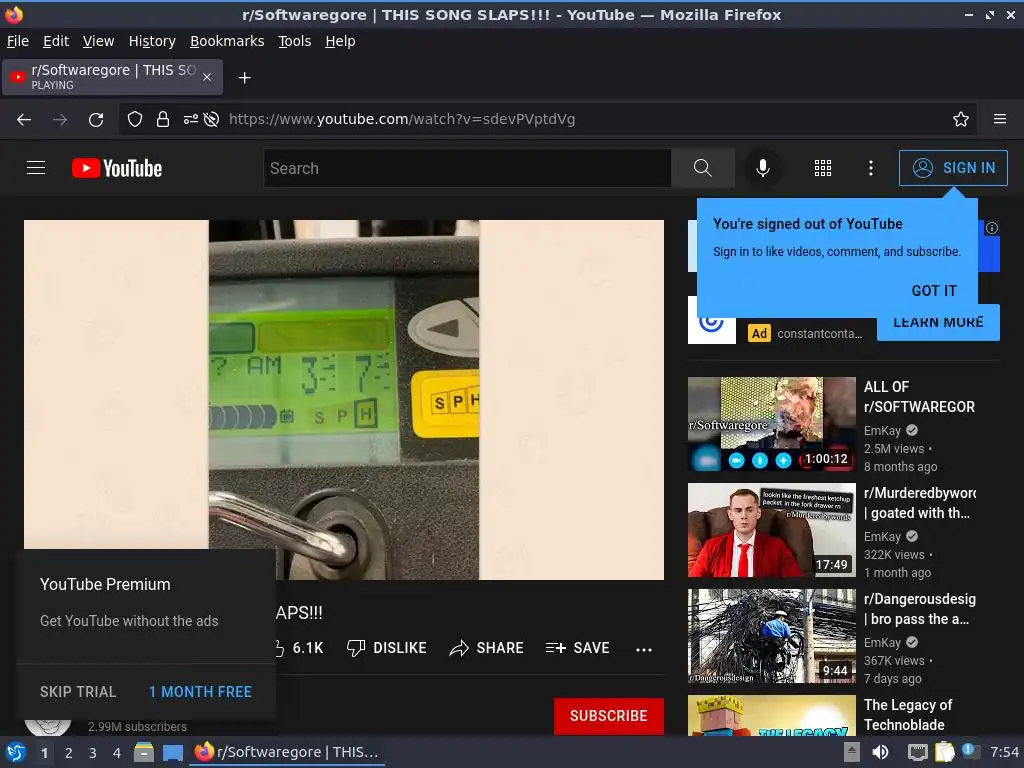Open ALL OF r/SOFTWAREGORE video thumbnail
Image resolution: width=1024 pixels, height=768 pixels.
click(771, 424)
